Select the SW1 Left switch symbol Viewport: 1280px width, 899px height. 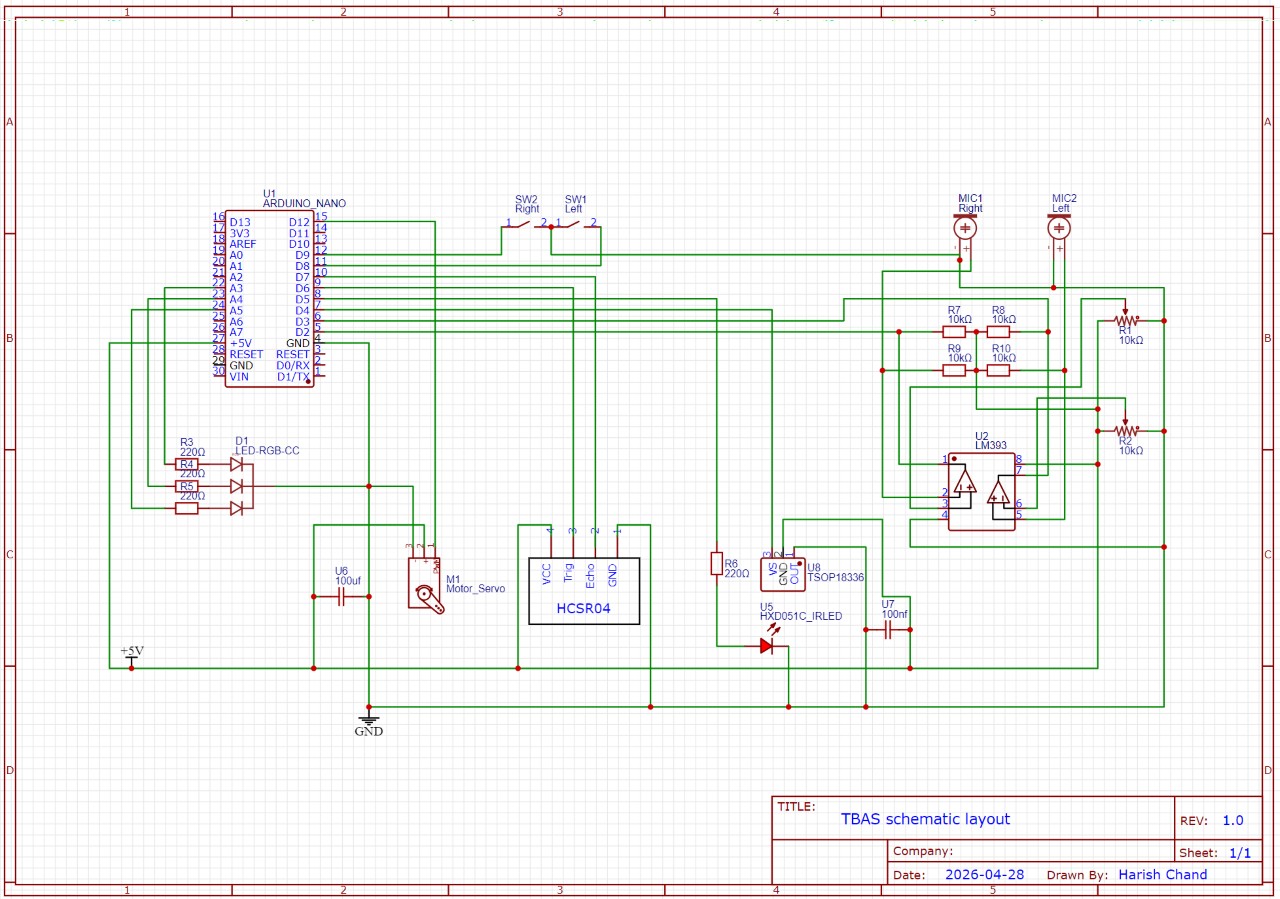576,225
